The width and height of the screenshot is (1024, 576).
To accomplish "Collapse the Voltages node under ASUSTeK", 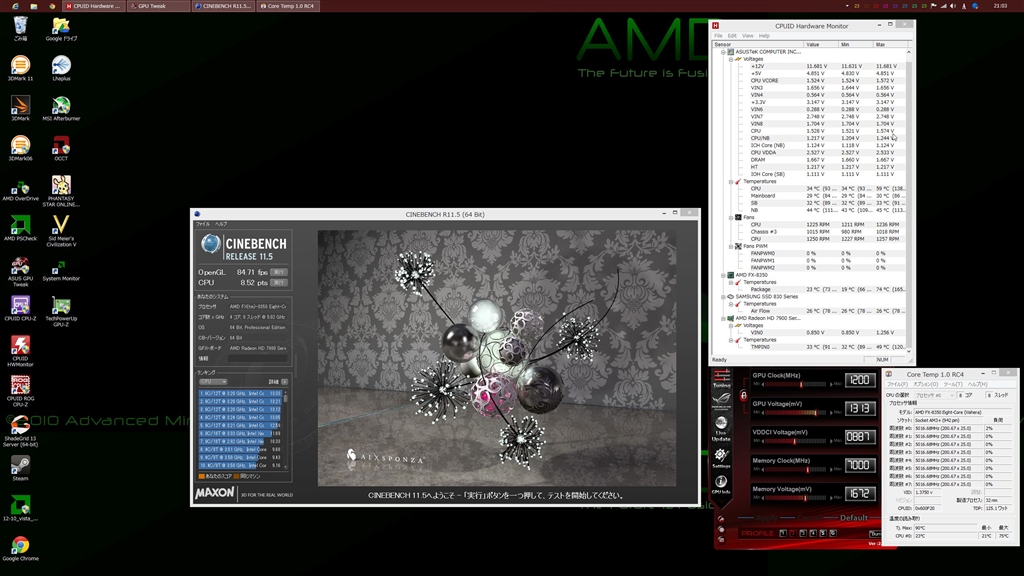I will (731, 59).
